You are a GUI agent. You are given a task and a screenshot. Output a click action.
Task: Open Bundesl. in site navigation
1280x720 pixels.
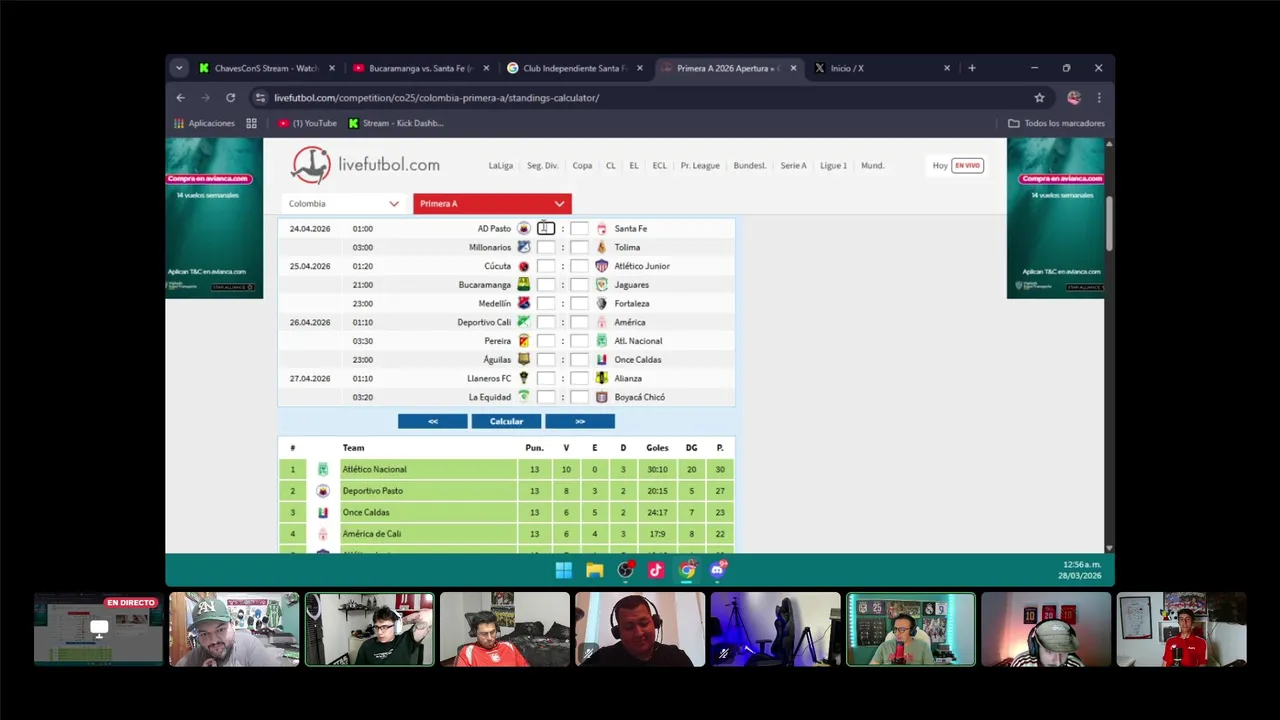coord(750,166)
